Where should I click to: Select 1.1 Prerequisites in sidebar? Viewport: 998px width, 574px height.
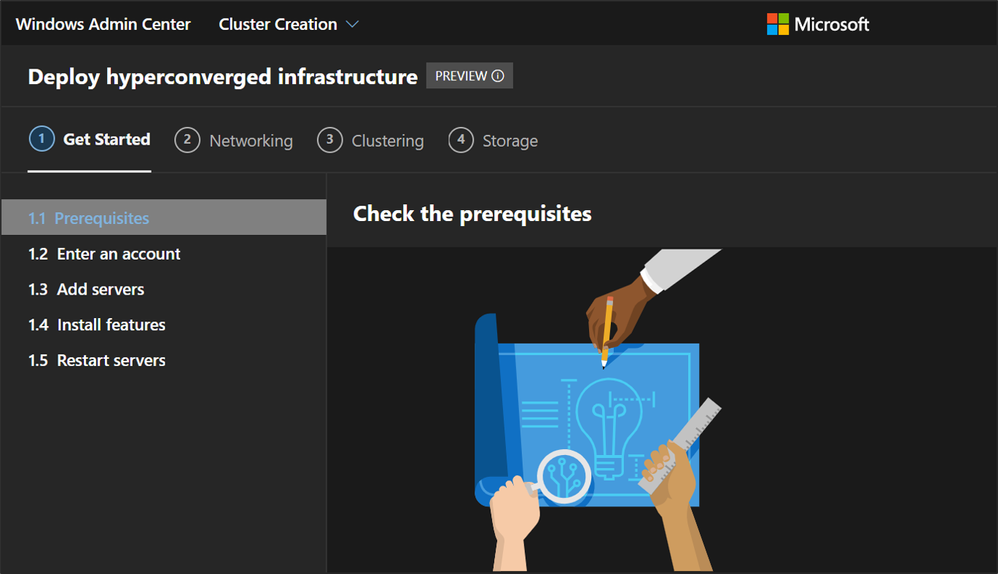pyautogui.click(x=102, y=218)
